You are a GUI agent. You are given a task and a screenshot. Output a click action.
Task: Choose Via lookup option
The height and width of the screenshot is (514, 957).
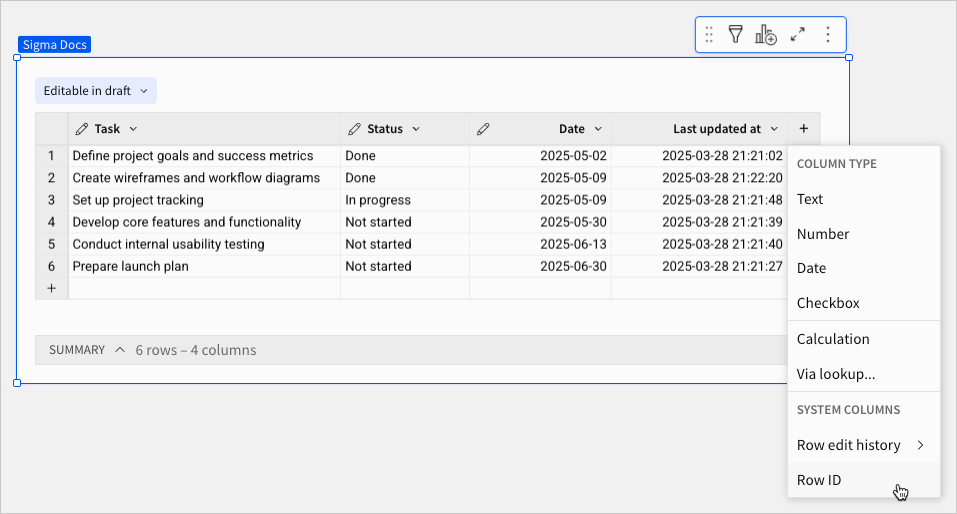pyautogui.click(x=836, y=374)
